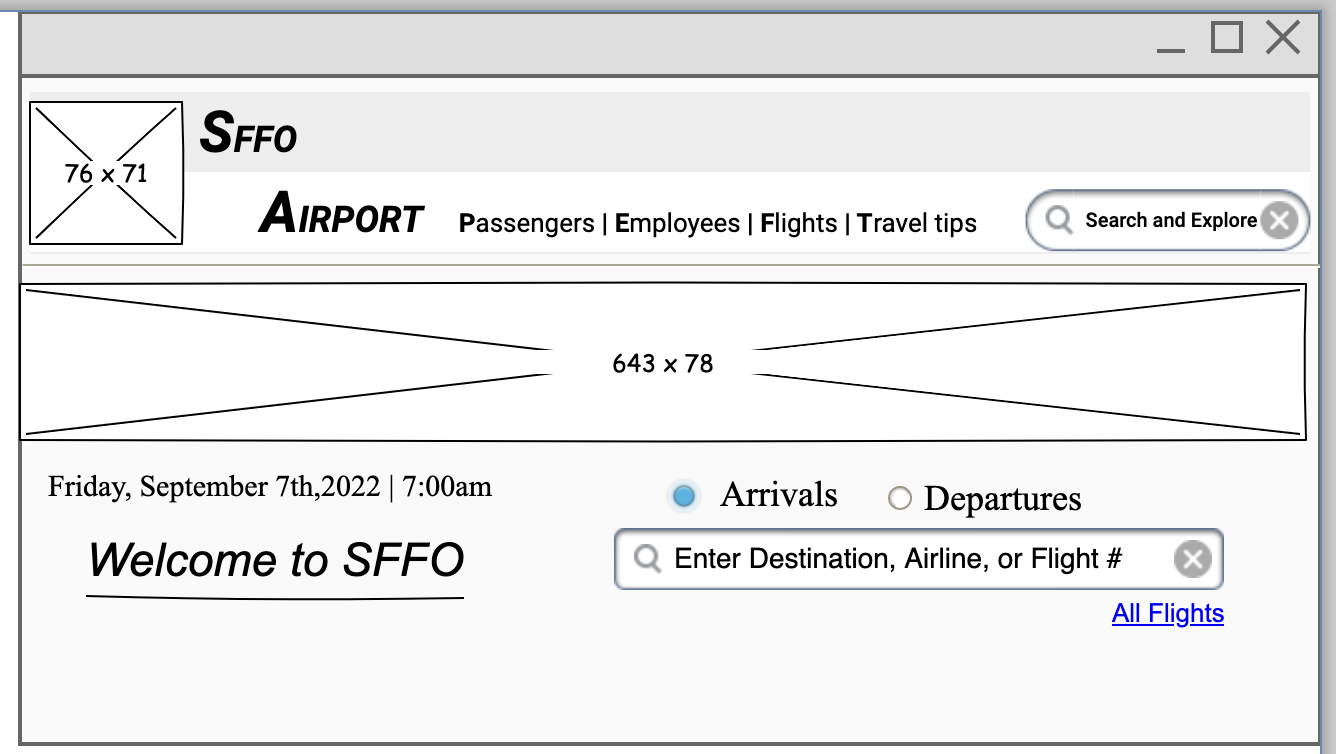
Task: Clear the Search and Explore box via X icon
Action: tap(1279, 219)
